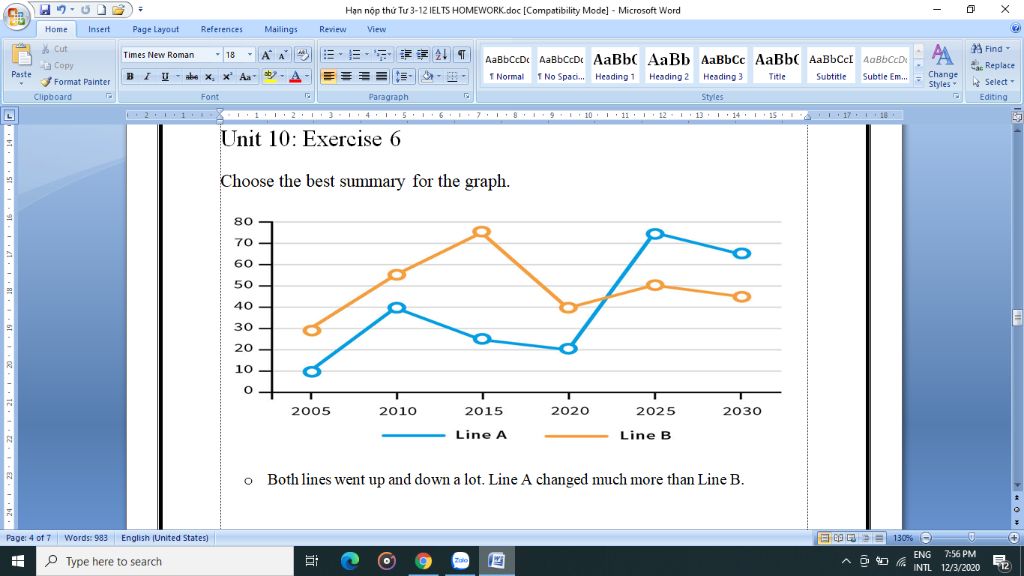Save the document from Quick Access toolbar

pyautogui.click(x=44, y=10)
